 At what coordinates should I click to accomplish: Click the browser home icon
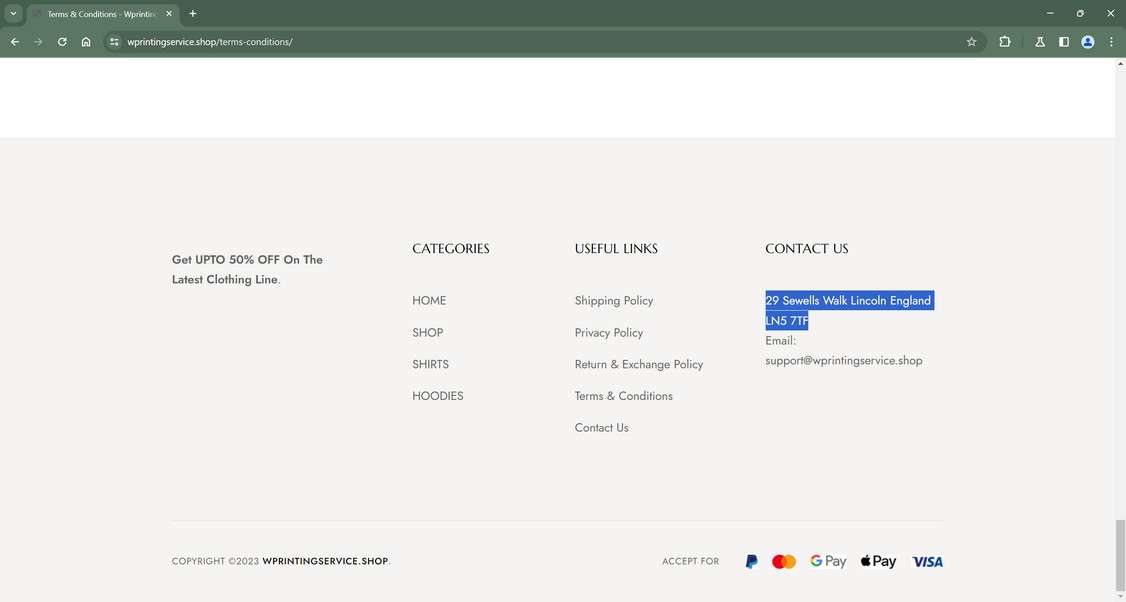click(86, 42)
